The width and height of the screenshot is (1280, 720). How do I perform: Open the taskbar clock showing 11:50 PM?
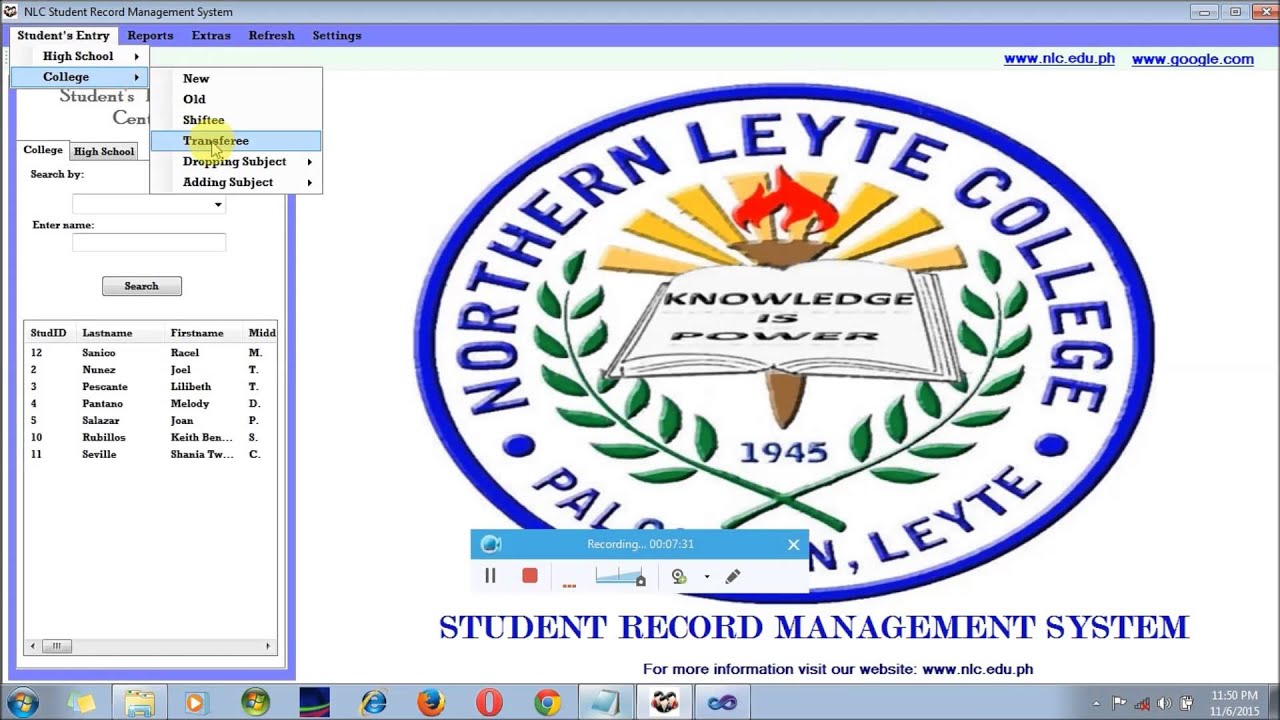pyautogui.click(x=1234, y=703)
